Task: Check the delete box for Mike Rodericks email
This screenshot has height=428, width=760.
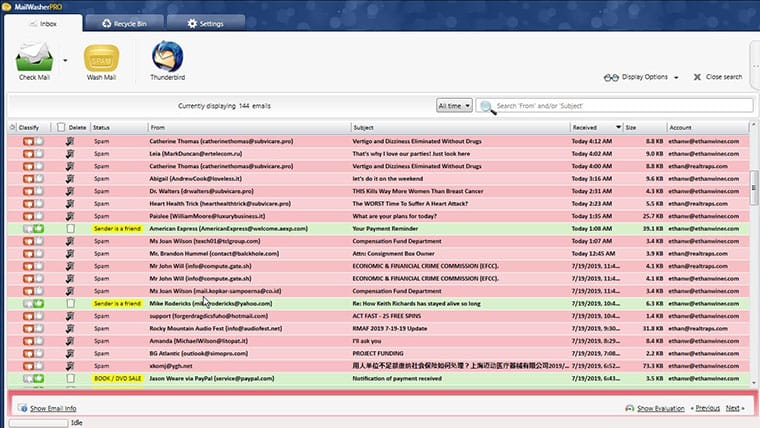Action: tap(70, 303)
